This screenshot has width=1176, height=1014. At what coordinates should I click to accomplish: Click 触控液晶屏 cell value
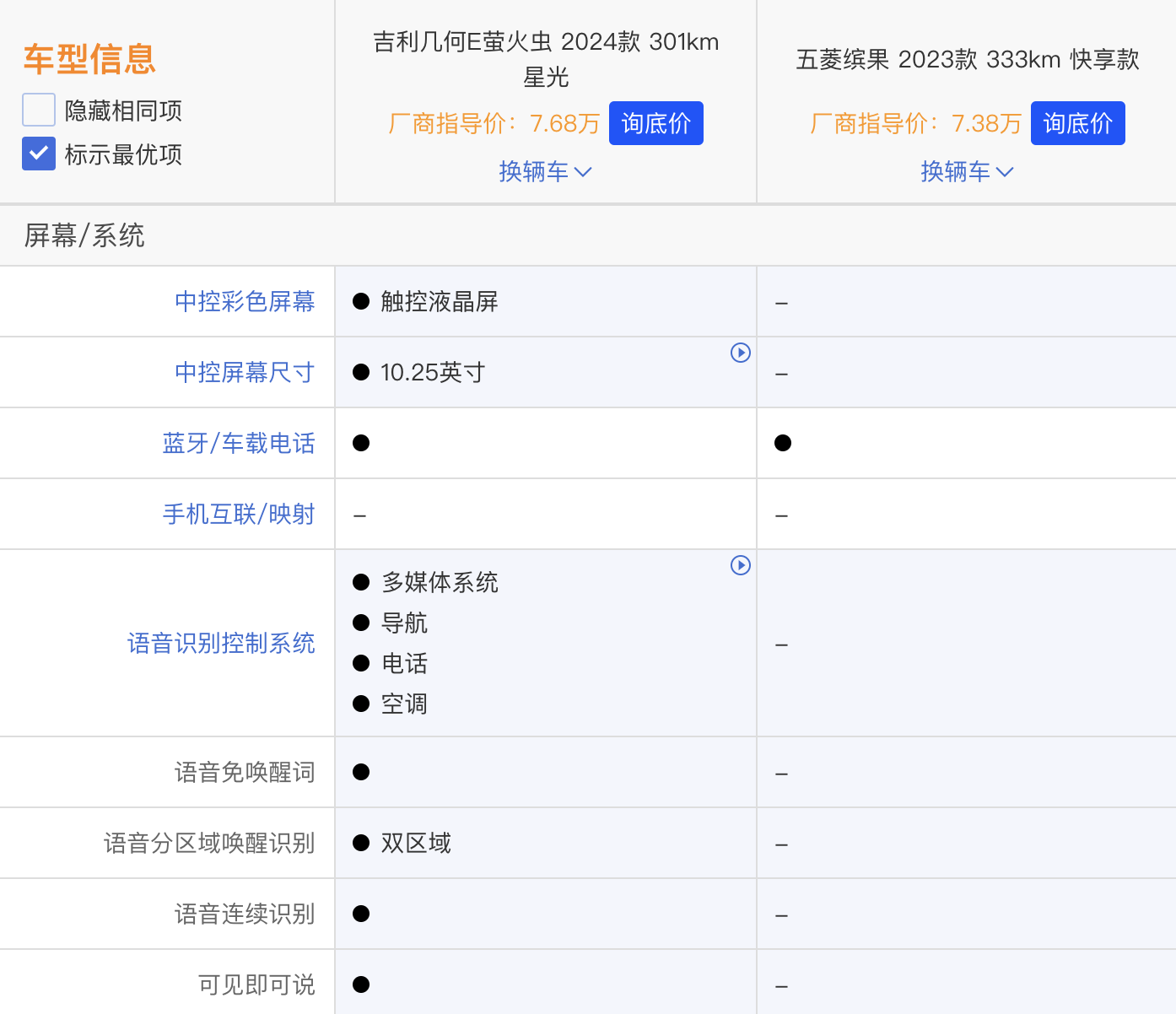(440, 301)
